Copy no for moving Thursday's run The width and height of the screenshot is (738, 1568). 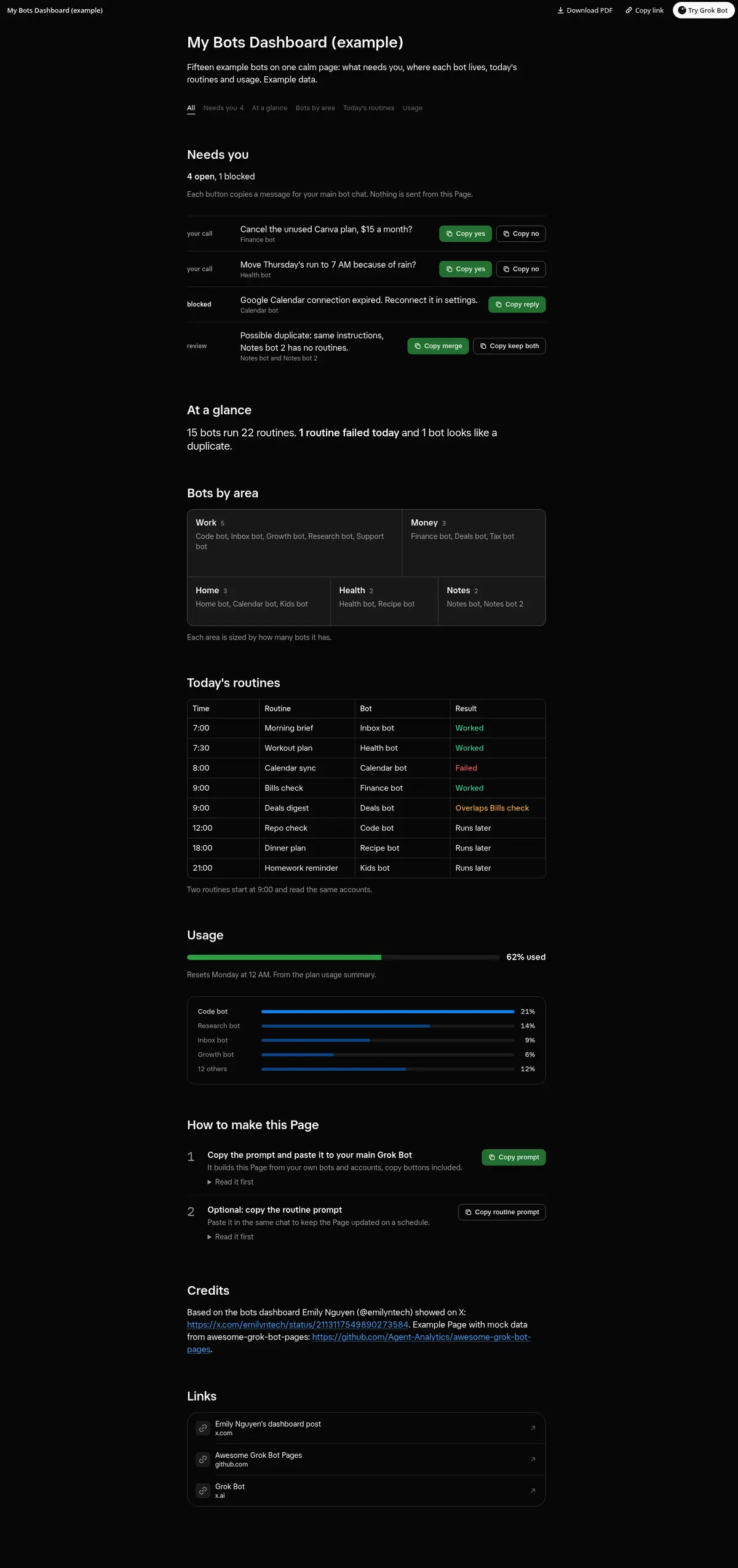[521, 269]
